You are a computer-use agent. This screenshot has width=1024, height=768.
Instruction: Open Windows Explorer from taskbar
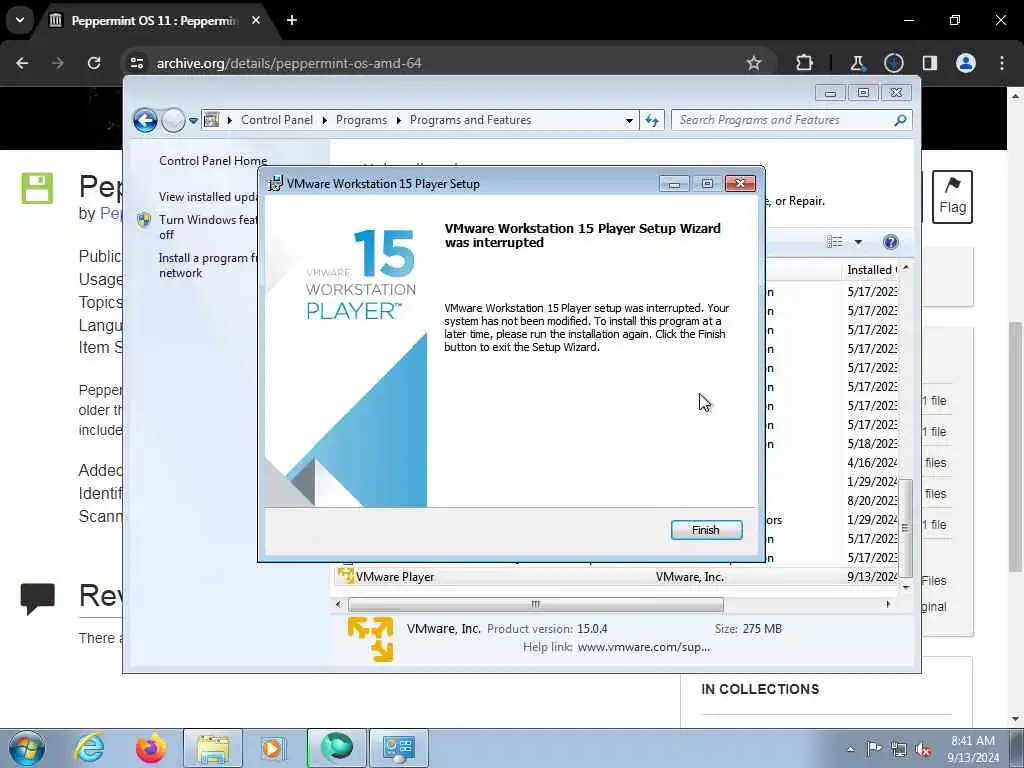[x=212, y=748]
